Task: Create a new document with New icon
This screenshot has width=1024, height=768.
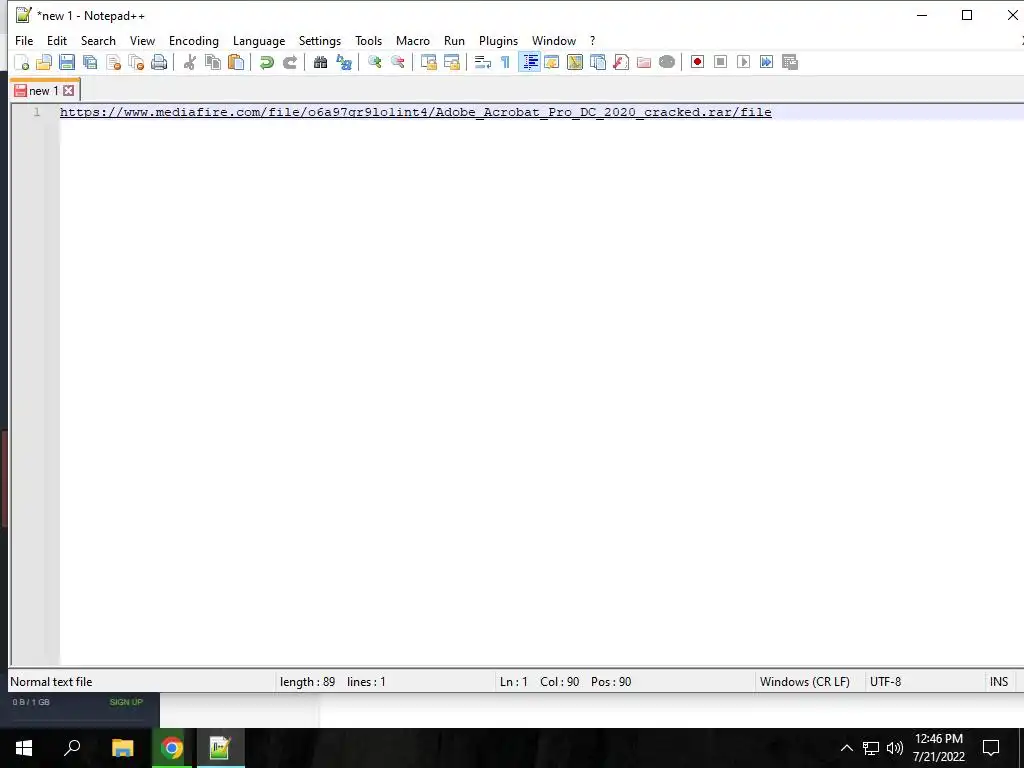Action: (22, 62)
